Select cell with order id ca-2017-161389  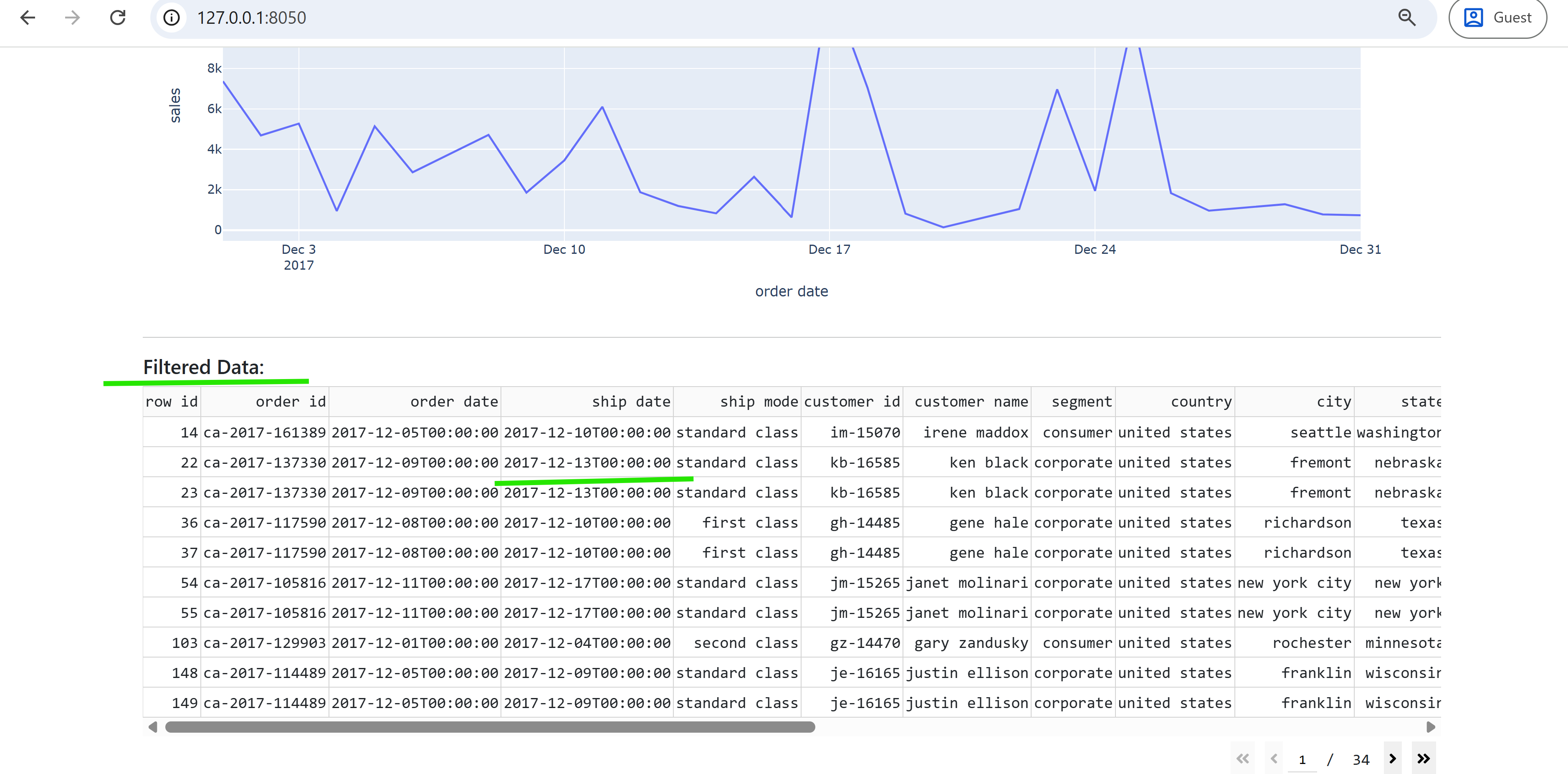265,433
